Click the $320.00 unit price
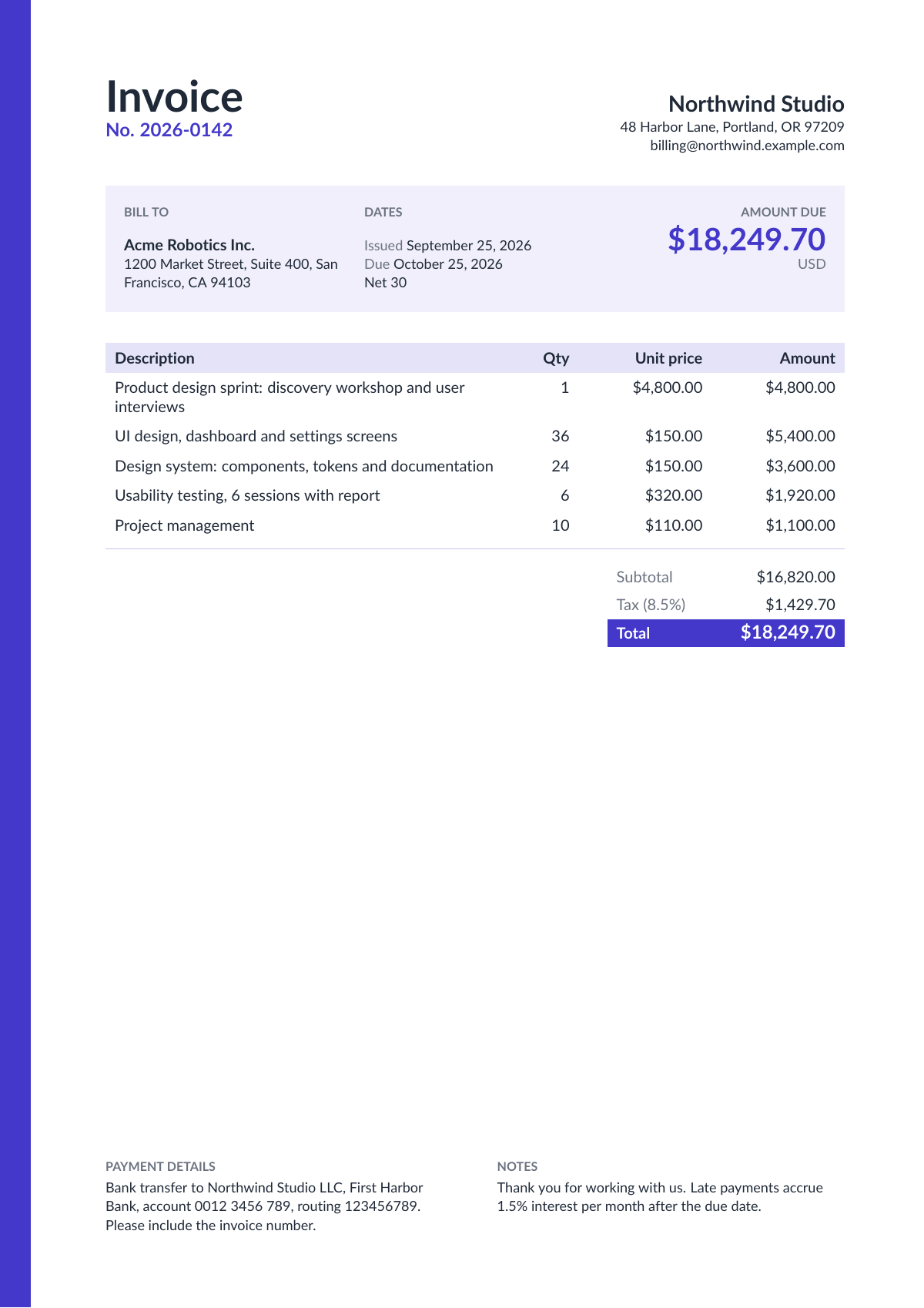 674,495
